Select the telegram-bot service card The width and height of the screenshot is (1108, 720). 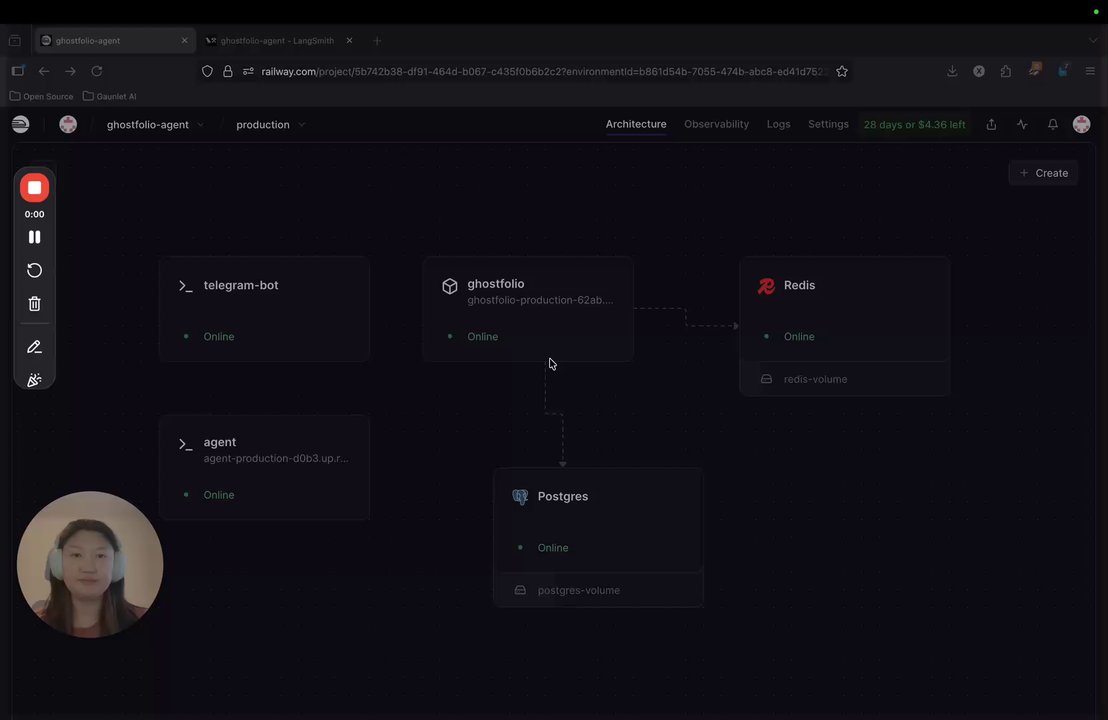pyautogui.click(x=264, y=309)
